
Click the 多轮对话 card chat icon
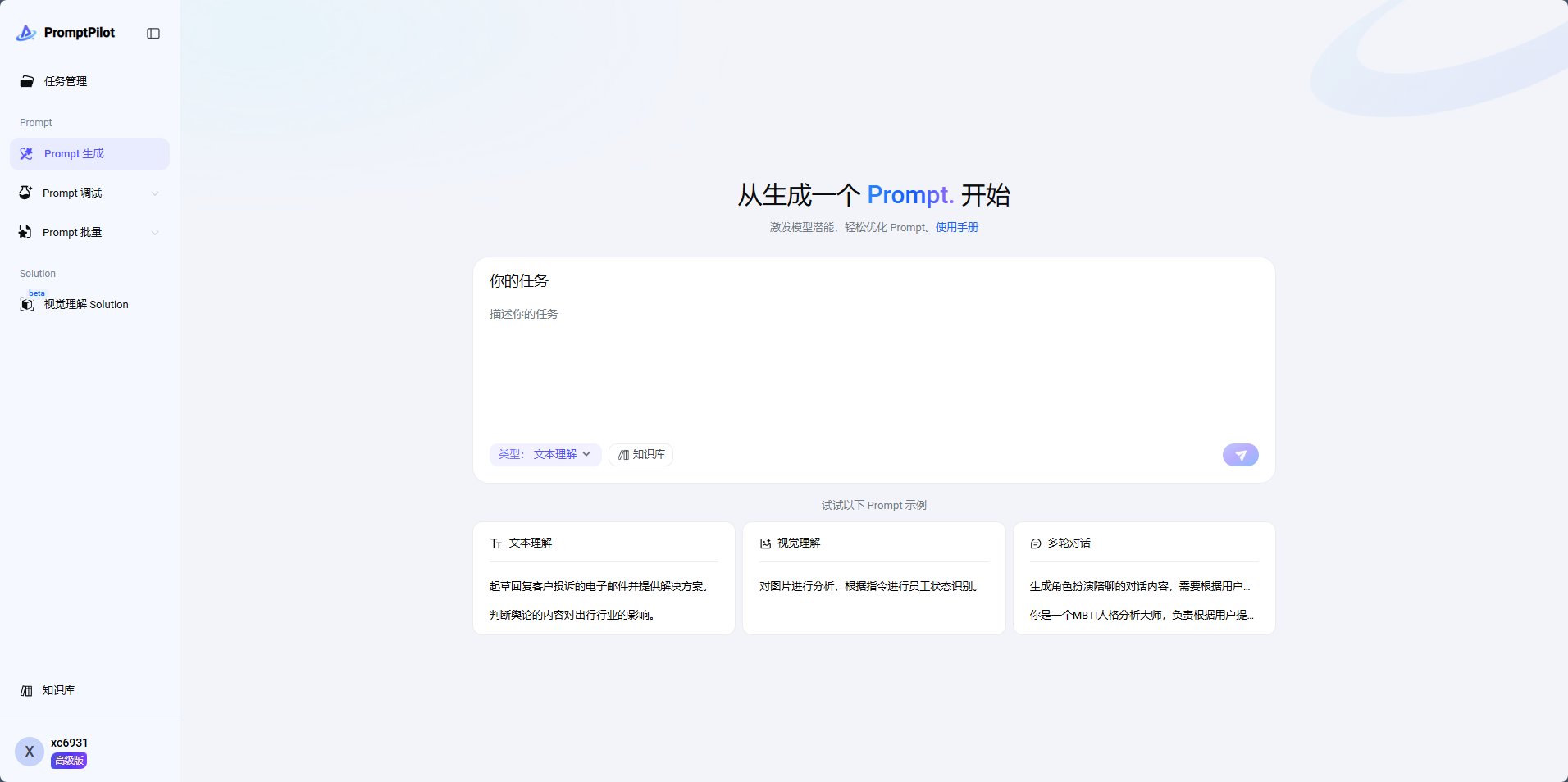click(x=1036, y=543)
